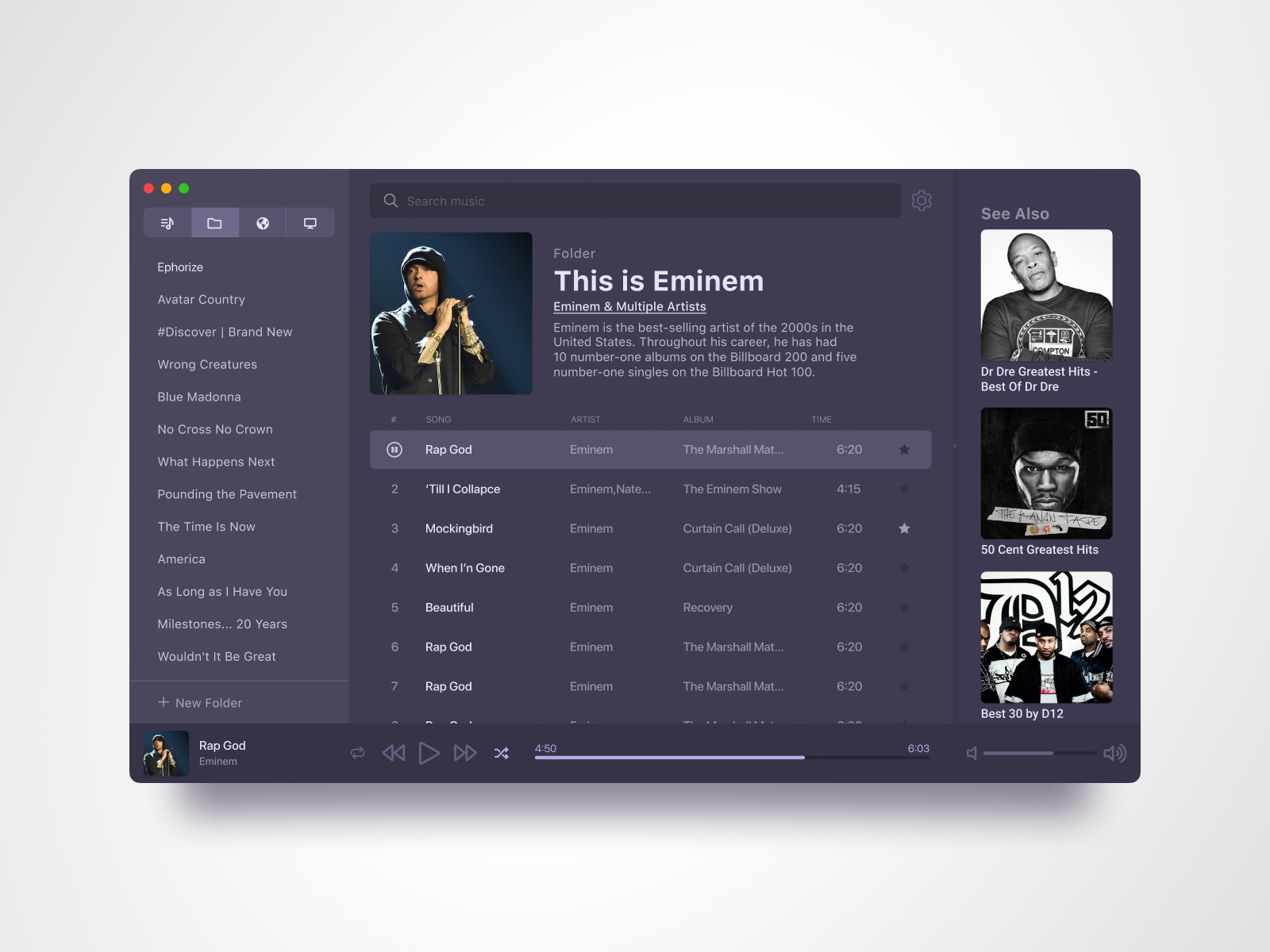Image resolution: width=1270 pixels, height=952 pixels.
Task: Open settings gear icon
Action: tap(922, 201)
